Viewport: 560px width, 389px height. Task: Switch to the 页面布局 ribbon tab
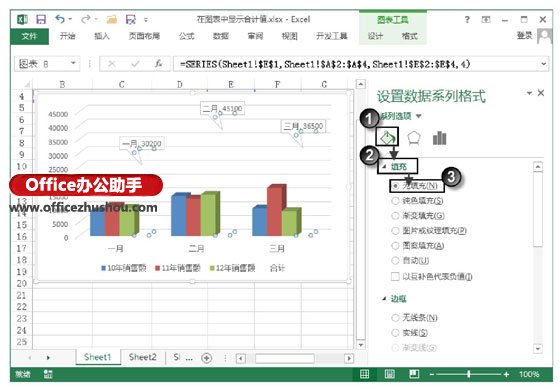144,36
